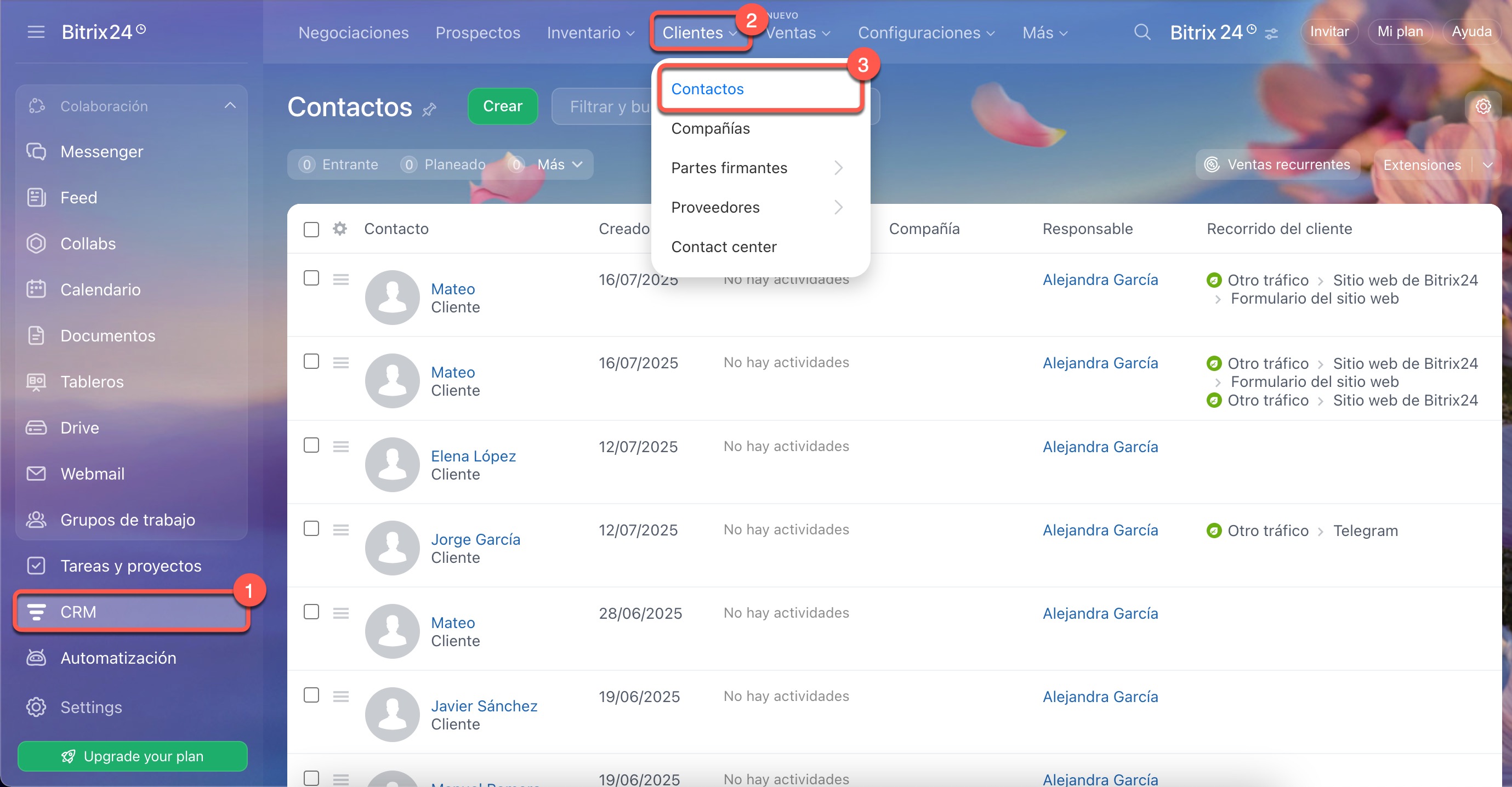Image resolution: width=1512 pixels, height=787 pixels.
Task: Click Upgrade your plan button
Action: 133,756
